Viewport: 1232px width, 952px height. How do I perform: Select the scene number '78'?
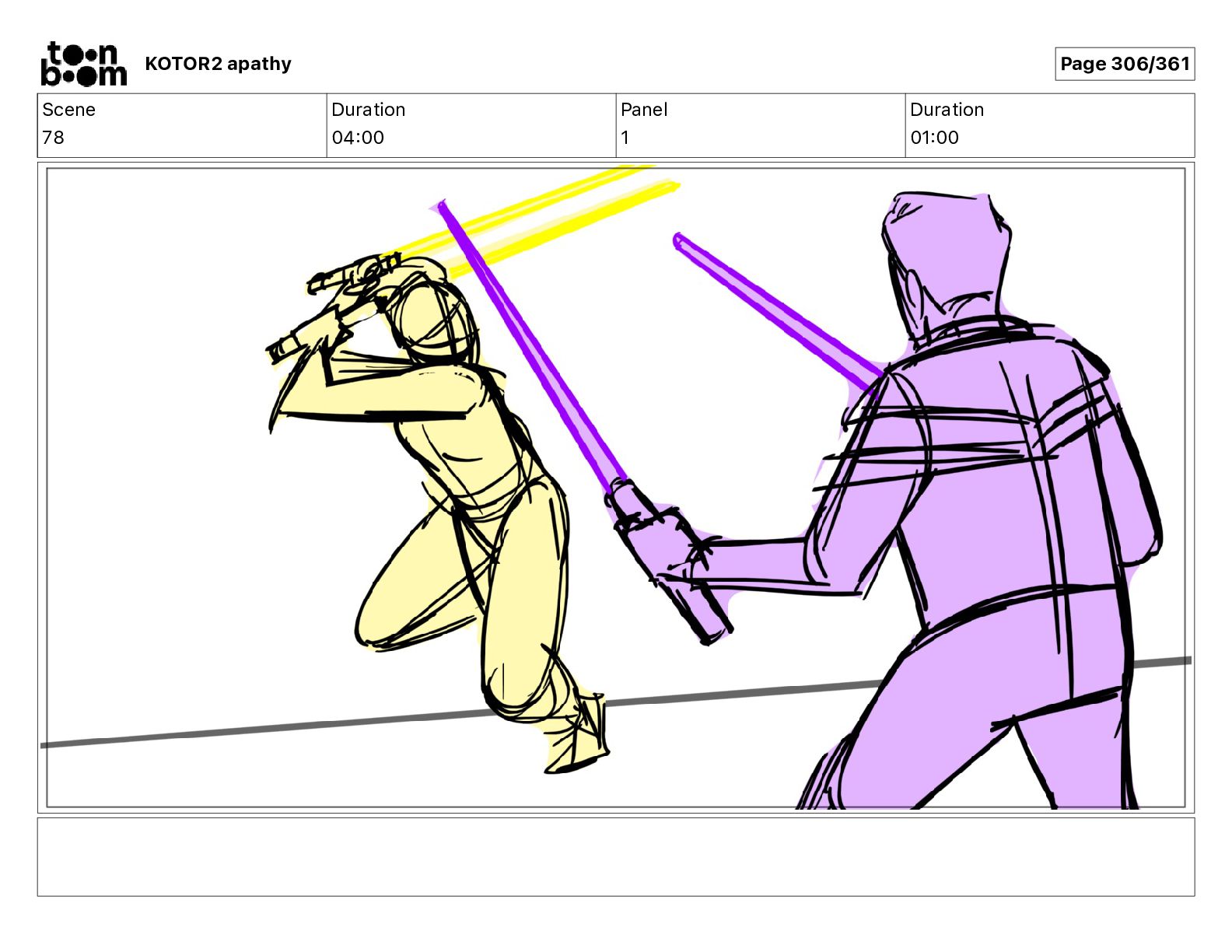(53, 138)
